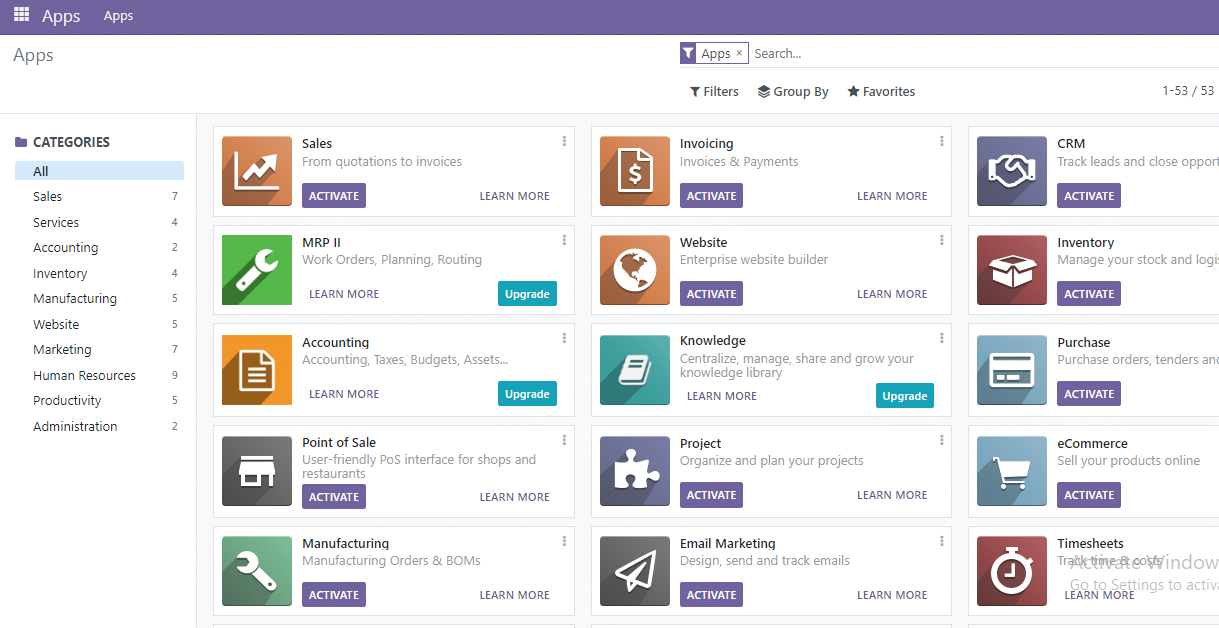This screenshot has width=1219, height=628.
Task: Open the Filters dropdown
Action: tap(714, 91)
